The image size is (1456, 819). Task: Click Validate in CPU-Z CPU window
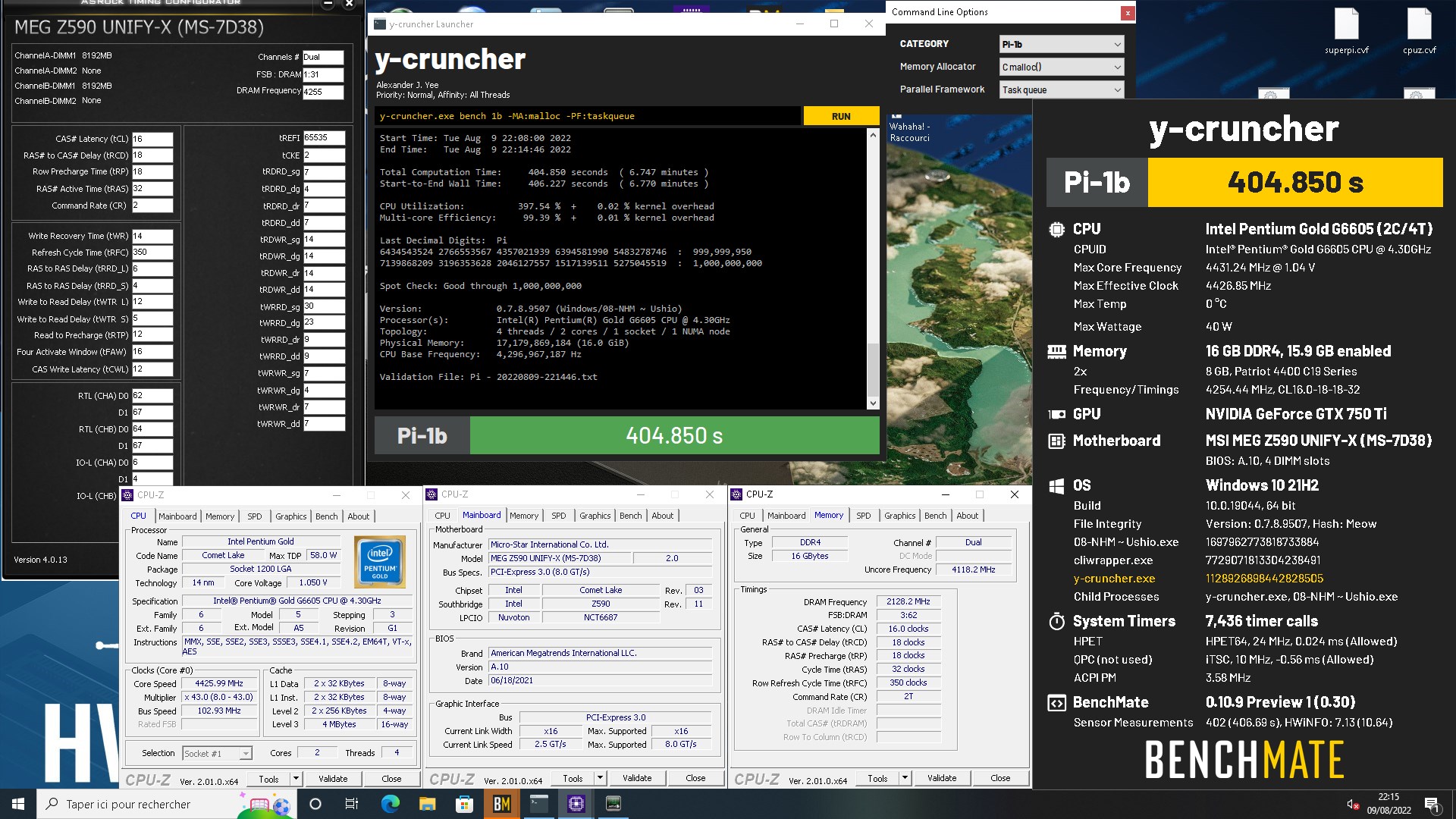[333, 779]
